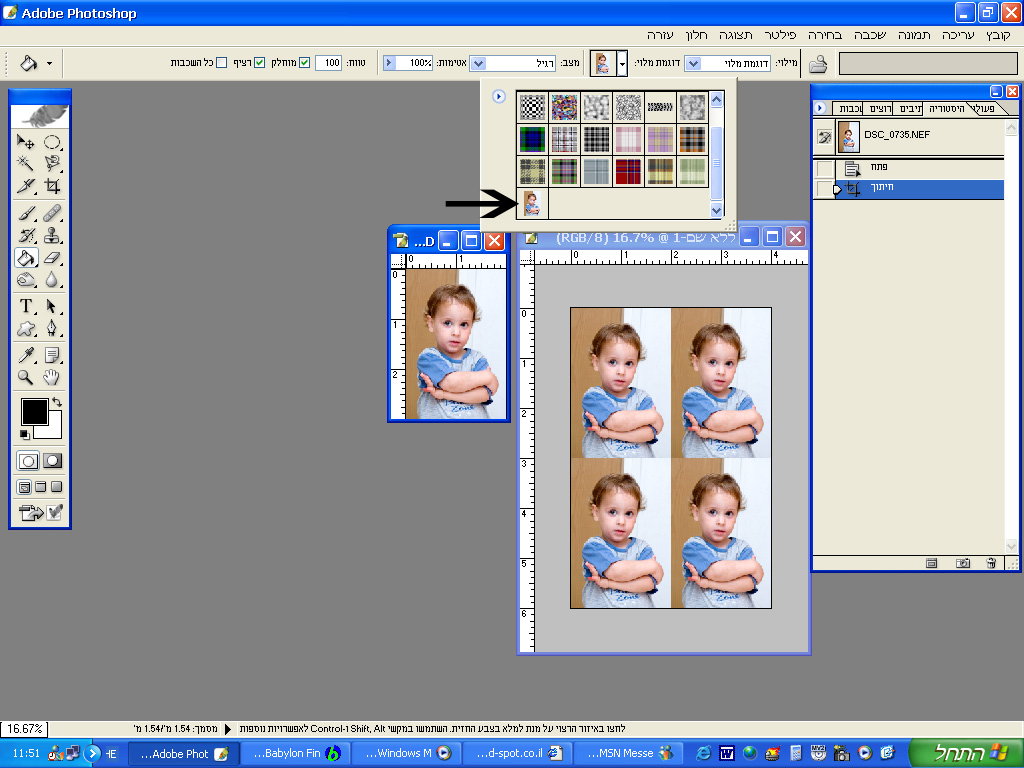The image size is (1024, 768).
Task: Open the פילטר menu
Action: tap(780, 35)
